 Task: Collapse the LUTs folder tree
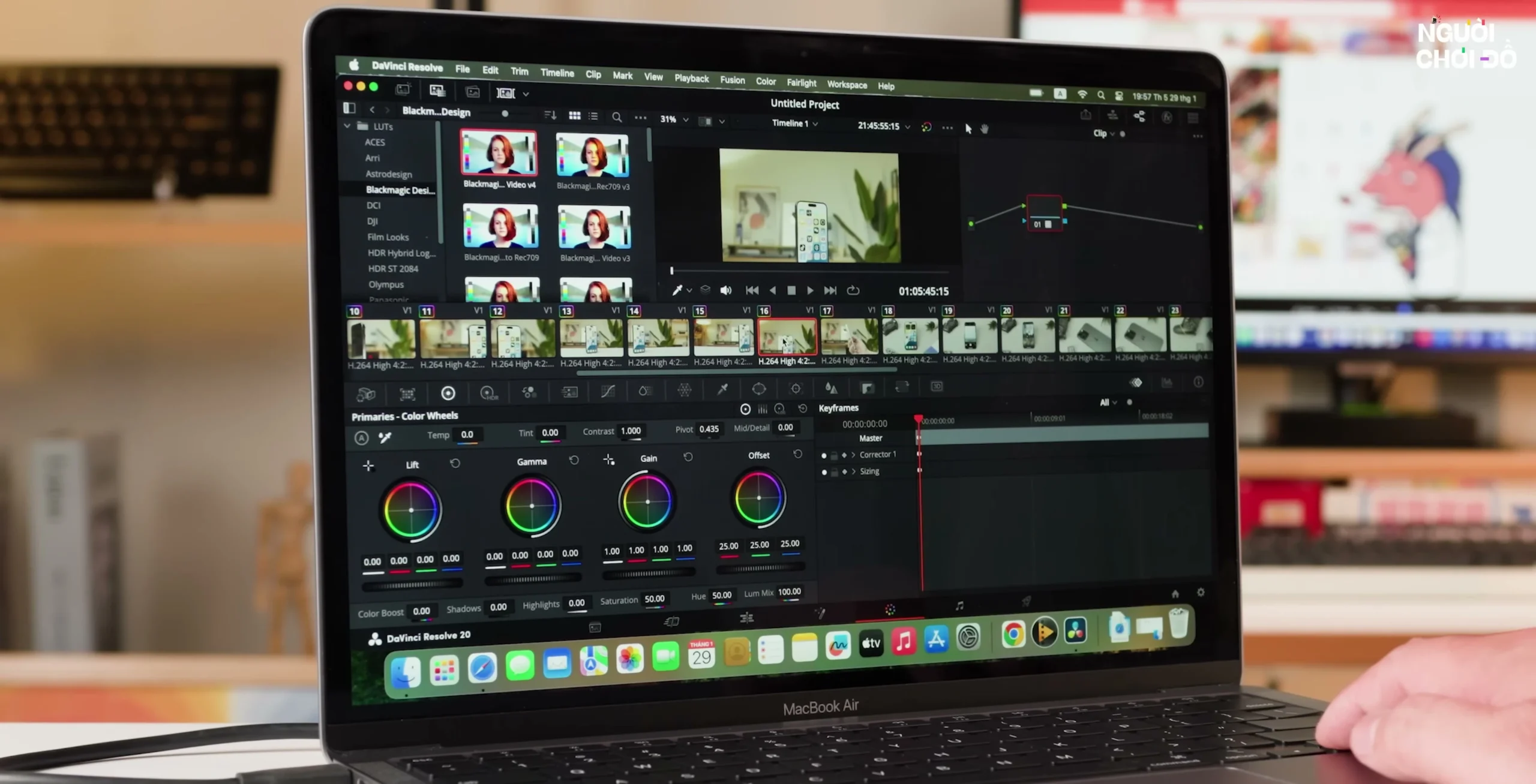click(x=347, y=126)
